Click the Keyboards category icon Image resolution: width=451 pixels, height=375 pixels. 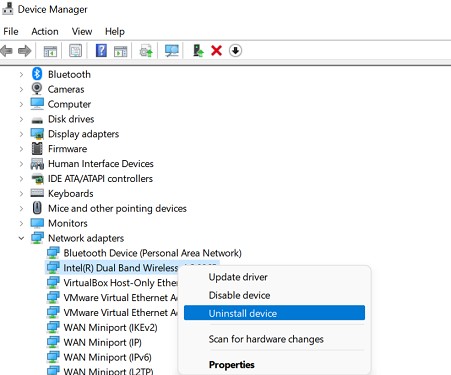point(37,193)
